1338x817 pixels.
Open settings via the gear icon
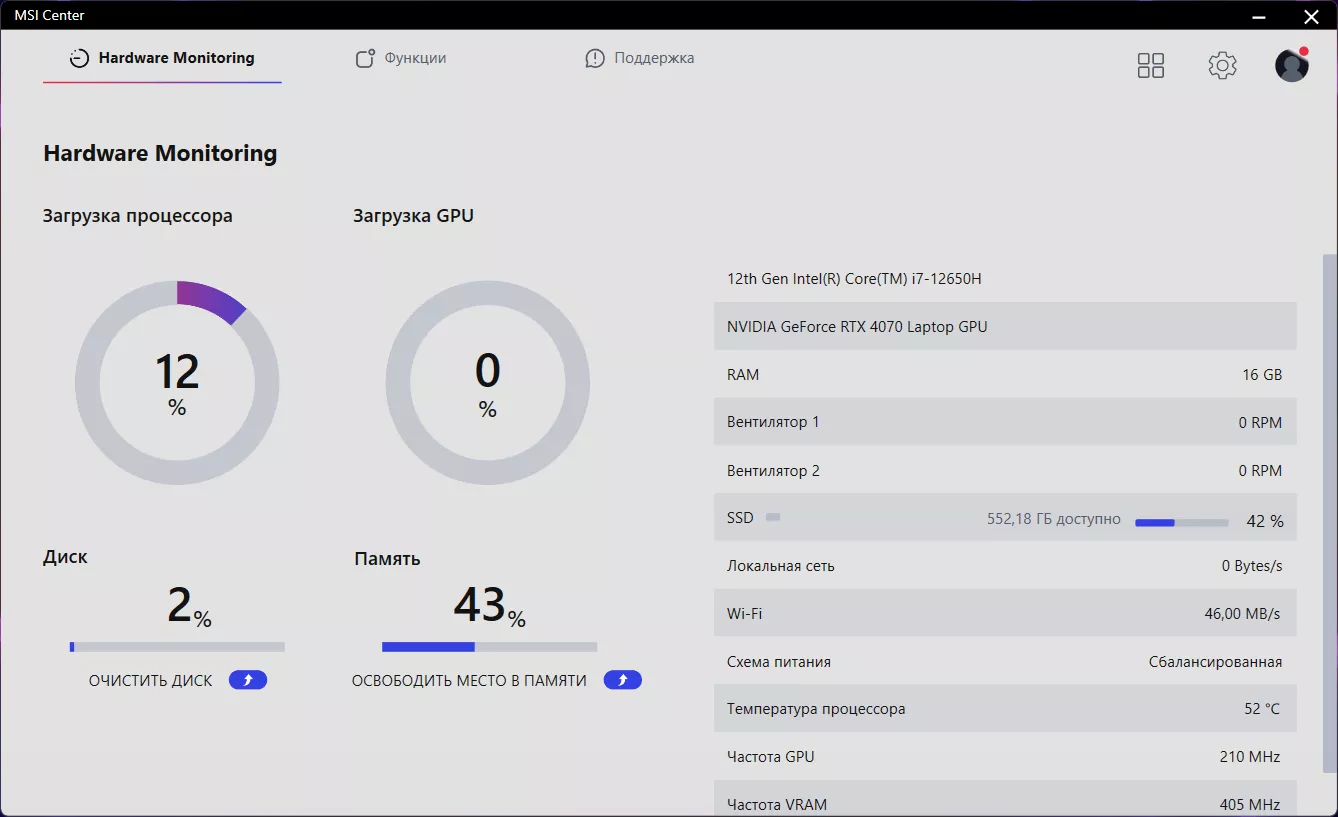pyautogui.click(x=1222, y=66)
